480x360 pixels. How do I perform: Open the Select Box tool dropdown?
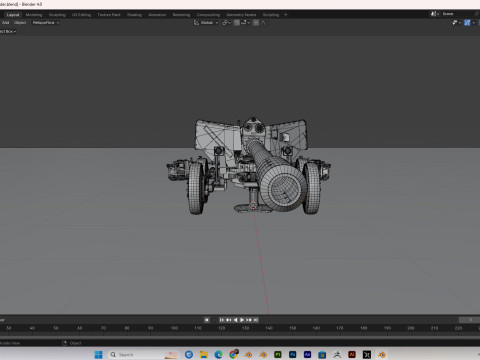[8, 31]
